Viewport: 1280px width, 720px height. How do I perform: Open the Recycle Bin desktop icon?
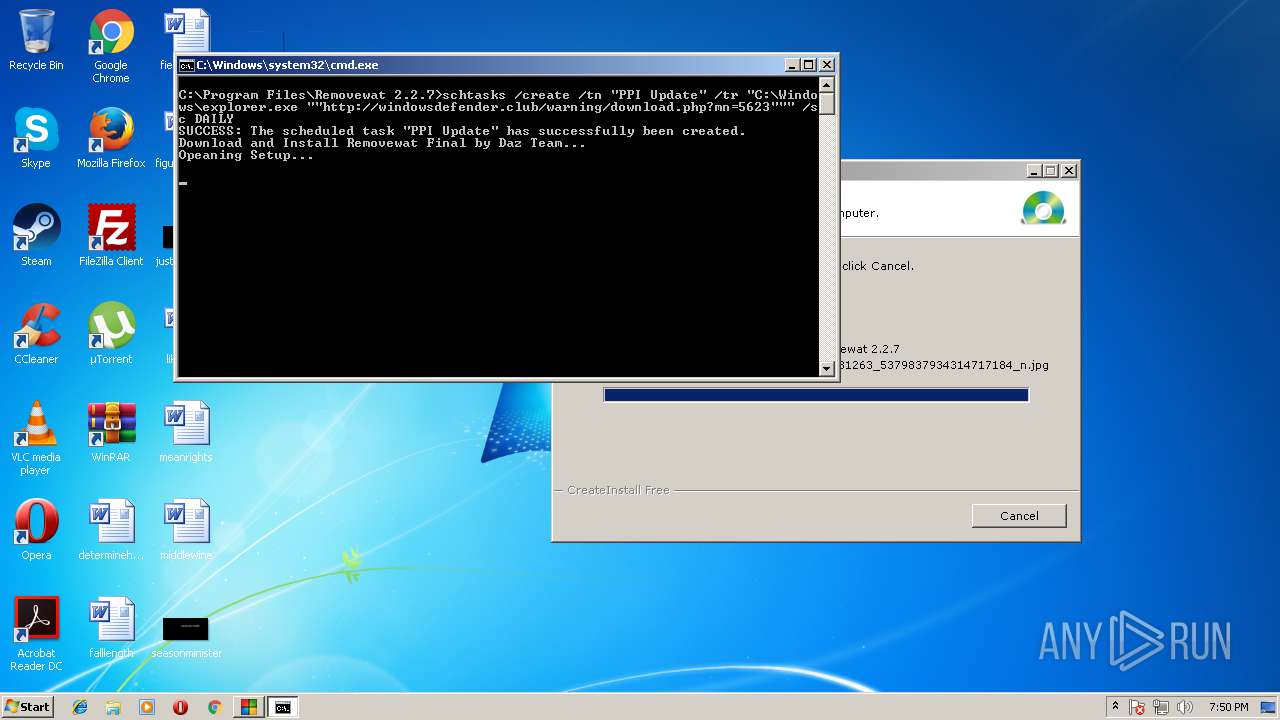coord(36,40)
